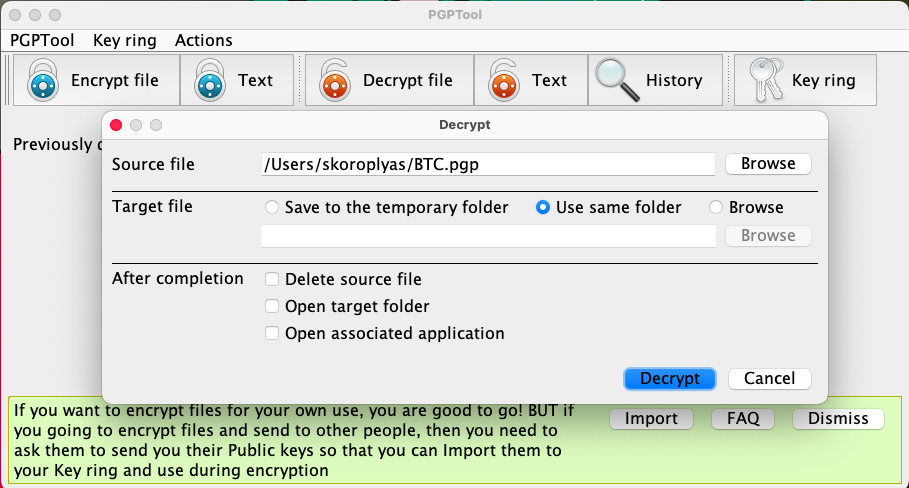Image resolution: width=909 pixels, height=488 pixels.
Task: Open the PGPTool menu
Action: click(43, 40)
